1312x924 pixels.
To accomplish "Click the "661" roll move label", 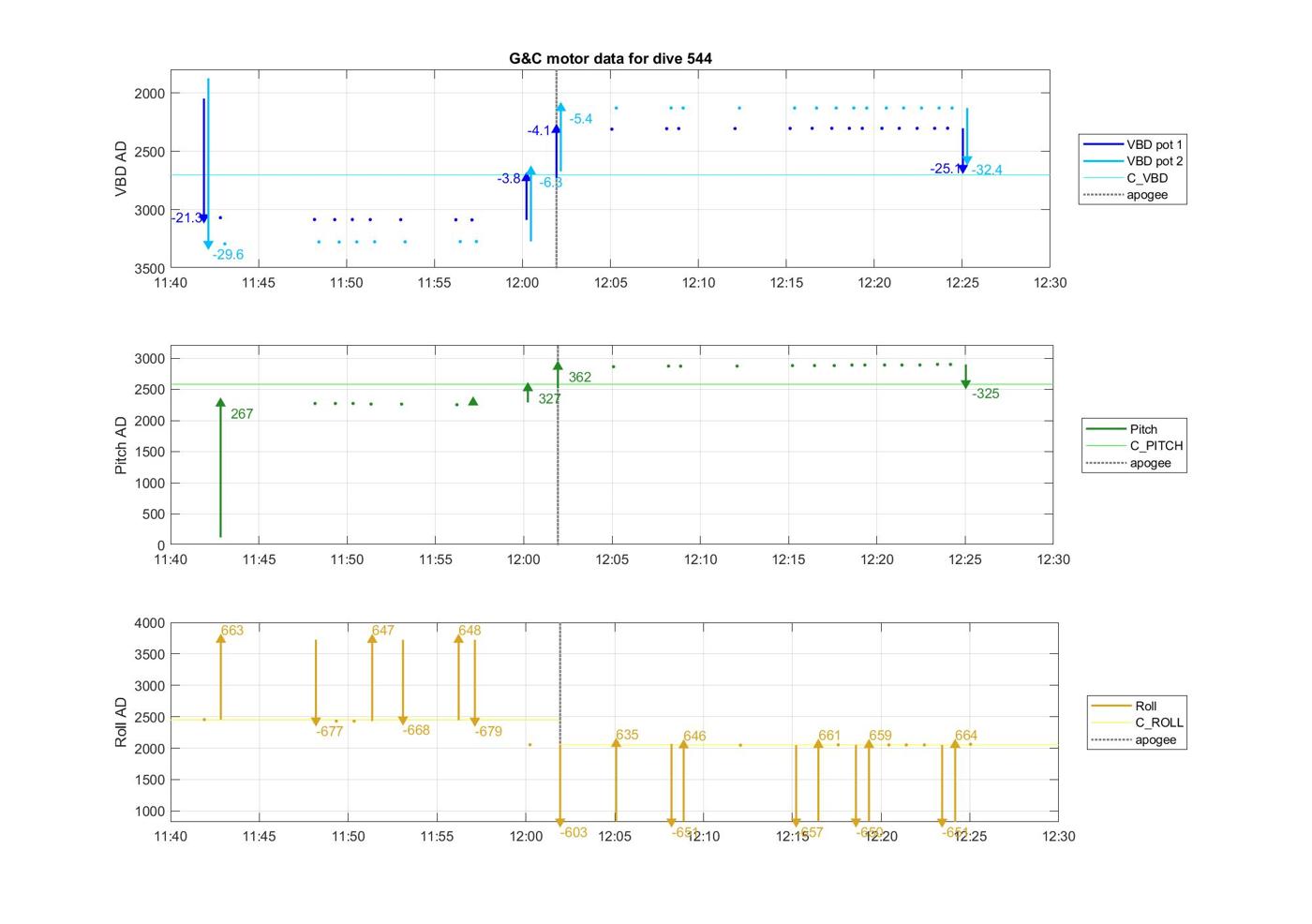I will (x=829, y=736).
